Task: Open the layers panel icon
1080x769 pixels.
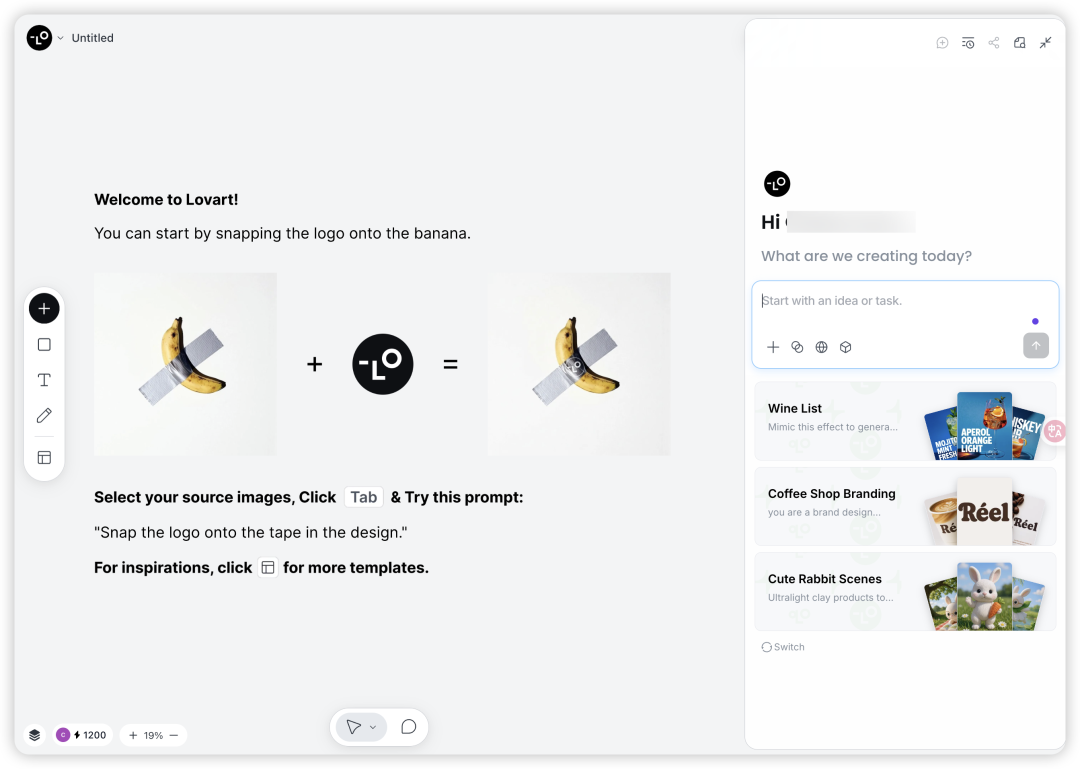Action: (34, 735)
